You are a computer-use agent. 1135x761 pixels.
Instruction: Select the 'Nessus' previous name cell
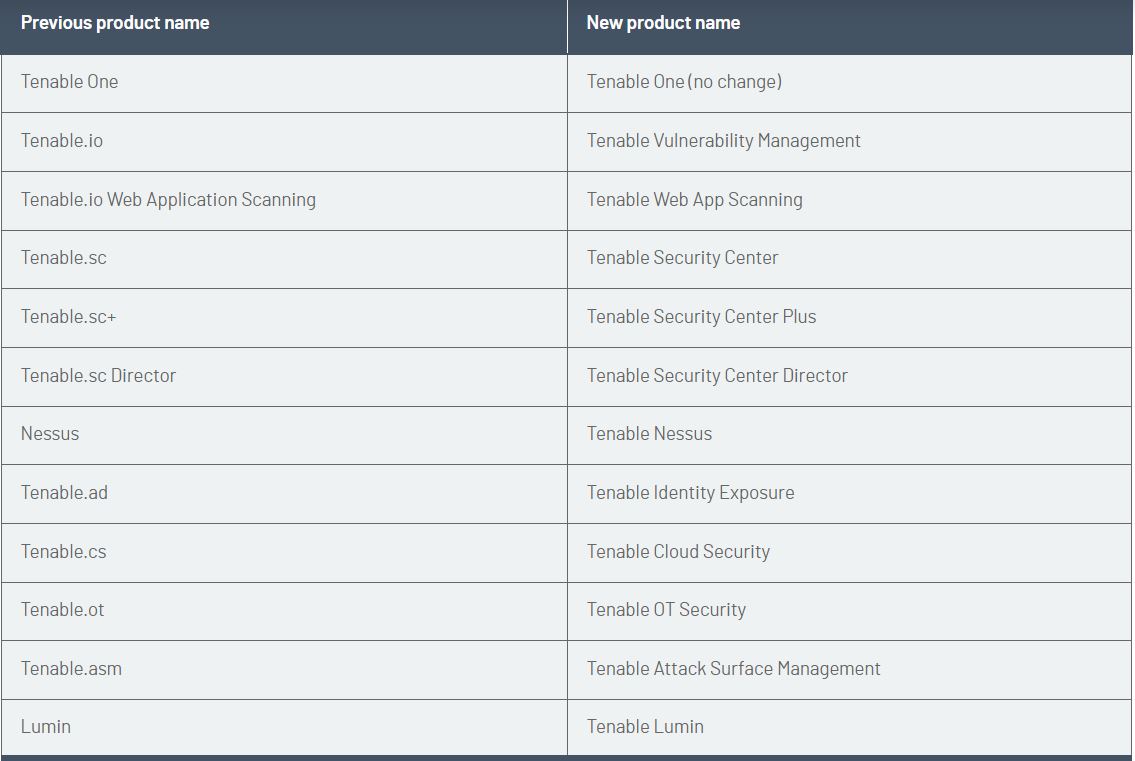click(284, 435)
